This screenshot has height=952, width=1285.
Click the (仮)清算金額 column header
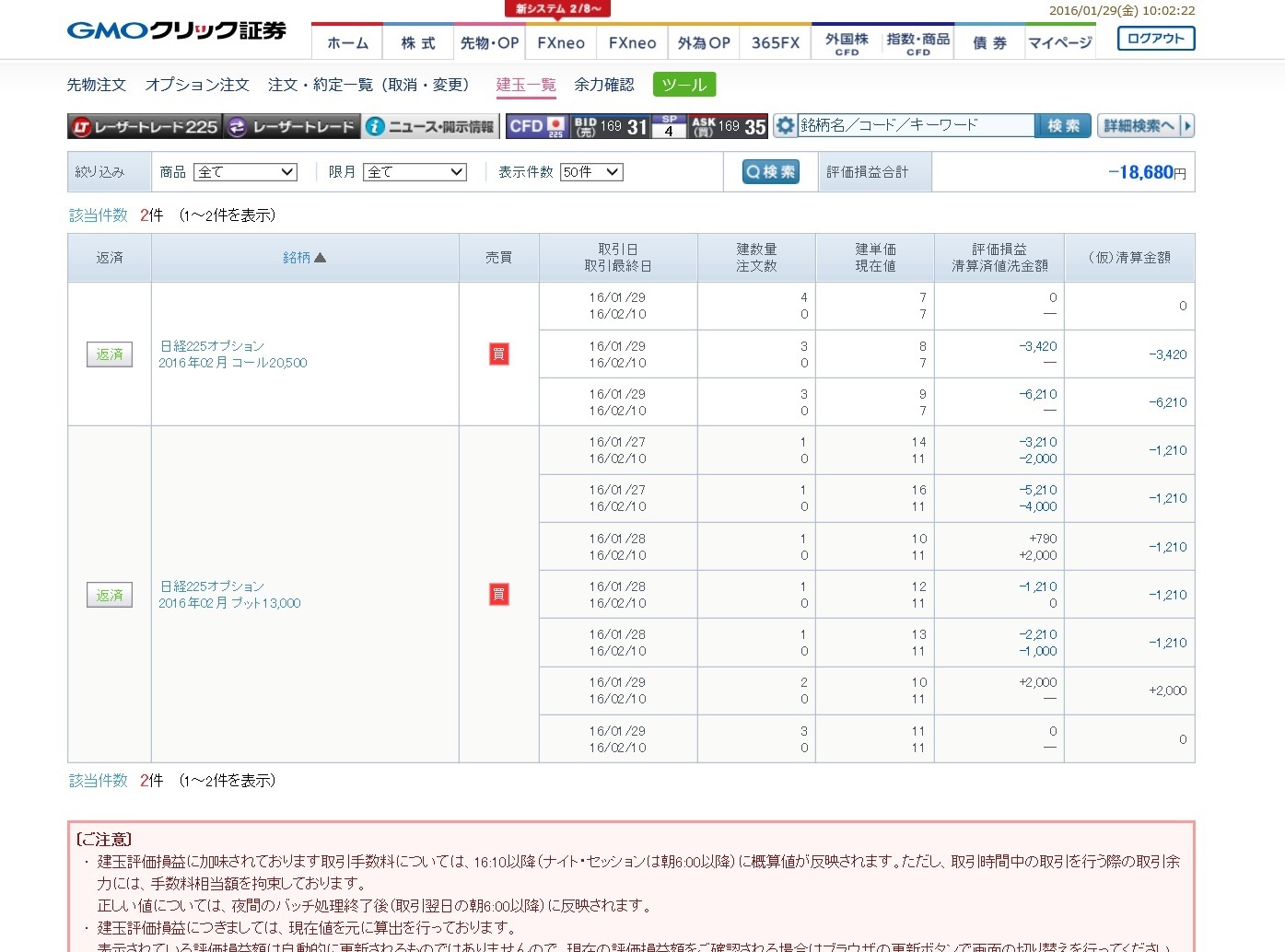(x=1129, y=258)
